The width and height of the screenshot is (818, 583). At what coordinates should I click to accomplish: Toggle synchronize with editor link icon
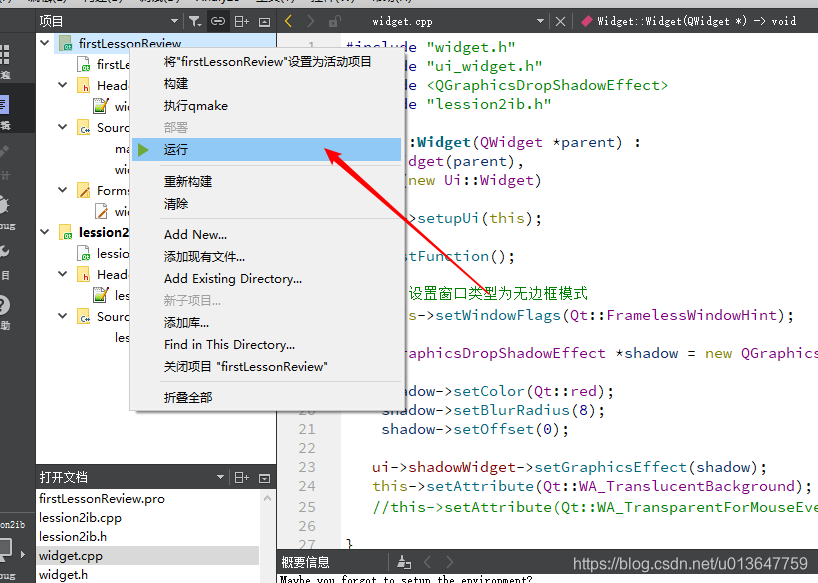point(218,21)
